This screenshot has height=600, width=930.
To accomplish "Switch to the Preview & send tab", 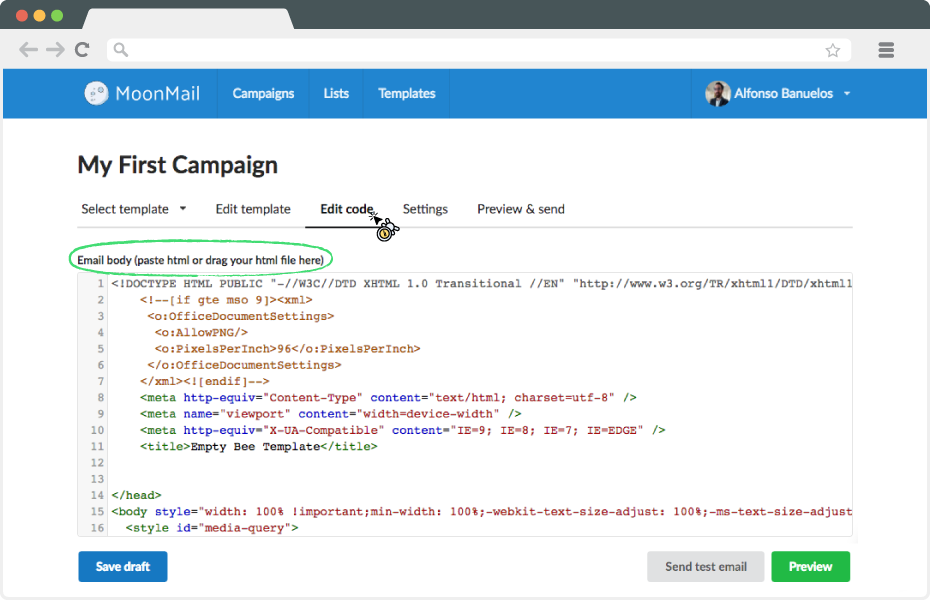I will 521,209.
